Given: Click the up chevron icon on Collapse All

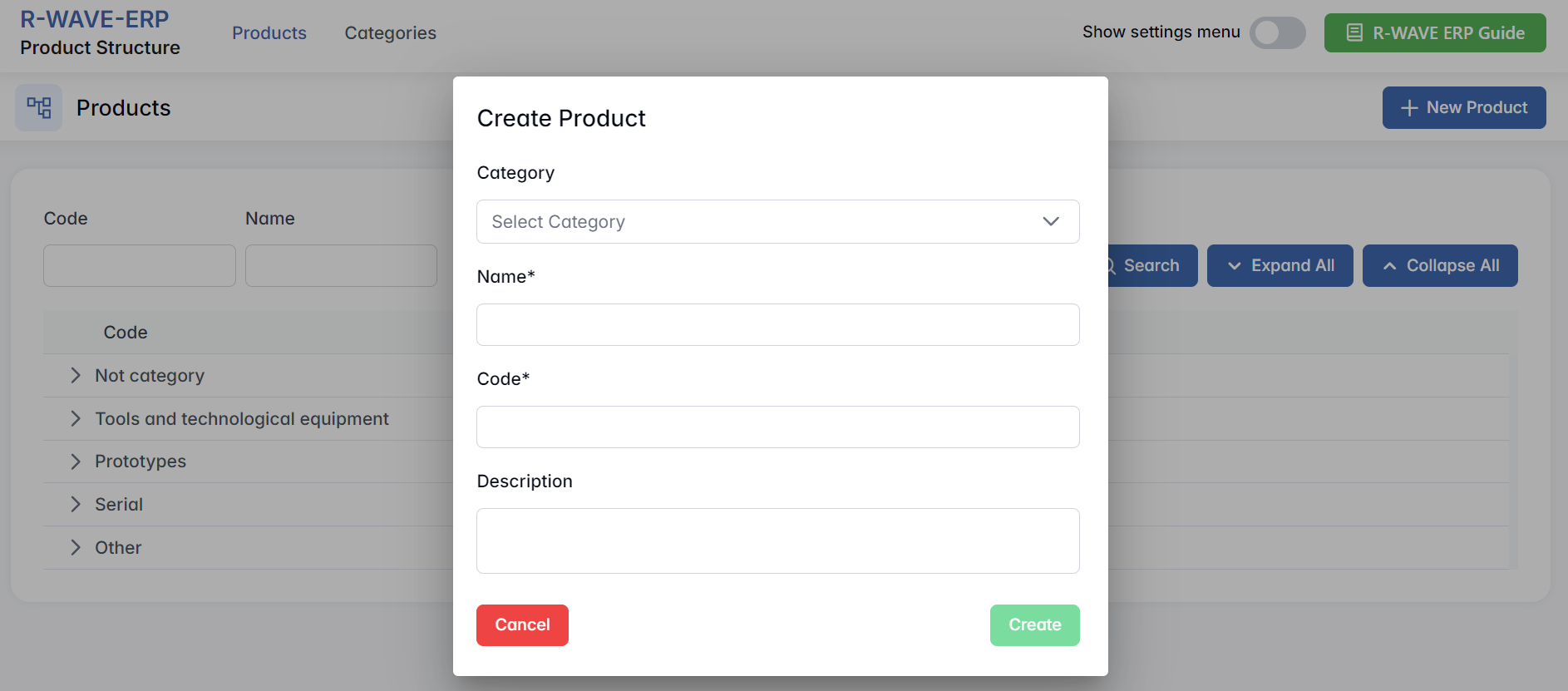Looking at the screenshot, I should pyautogui.click(x=1389, y=266).
